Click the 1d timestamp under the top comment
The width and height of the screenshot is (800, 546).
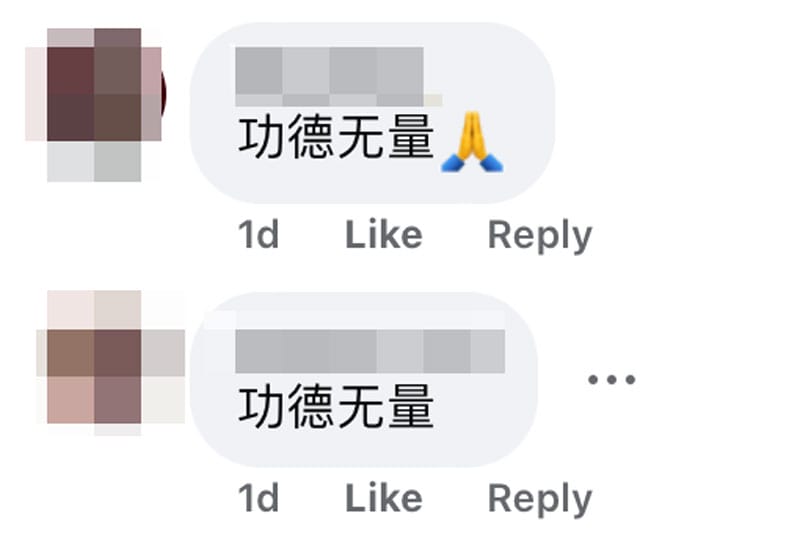pos(259,235)
